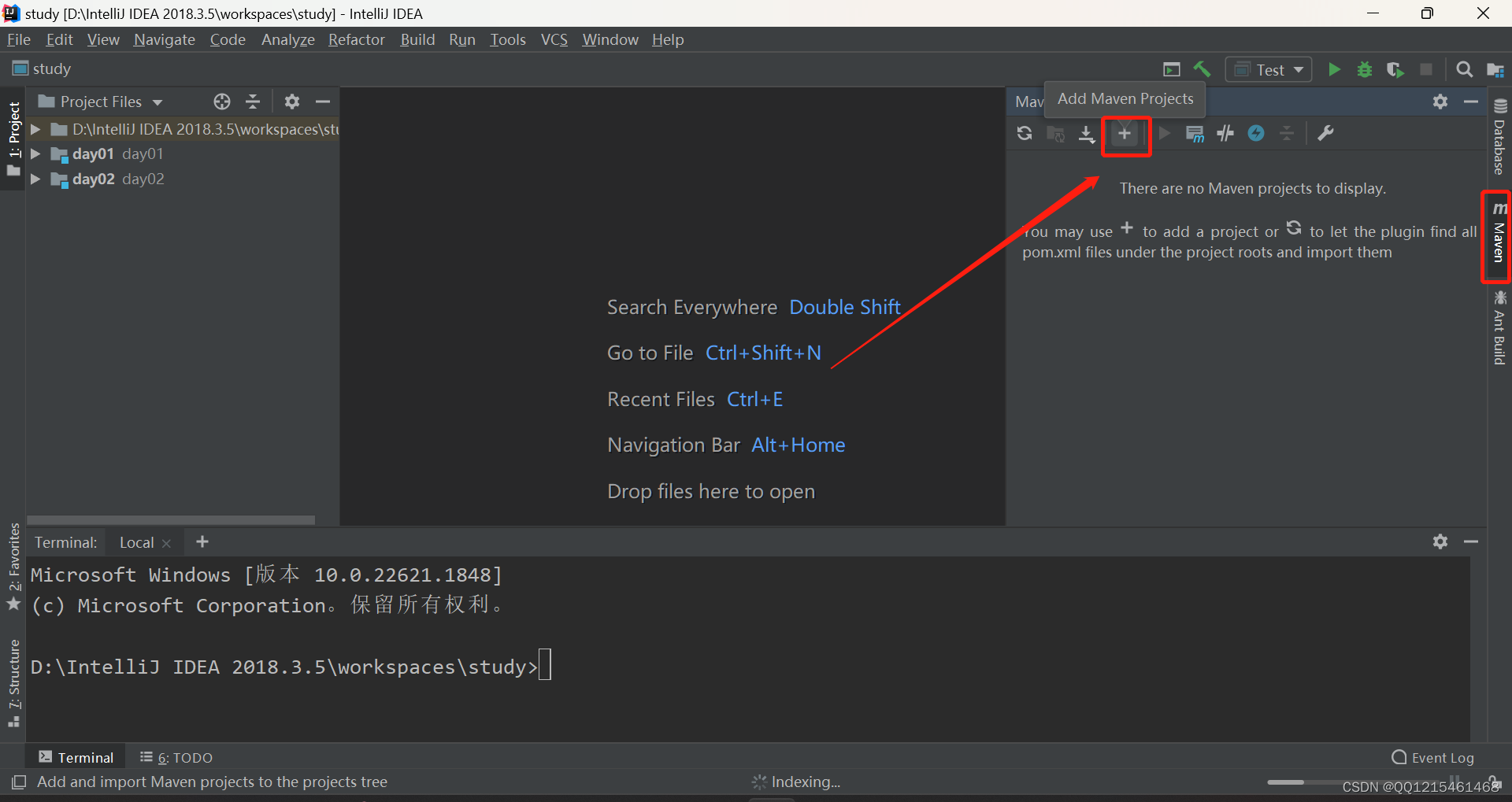
Task: Click the study breadcrumb in navigation bar
Action: coord(43,69)
